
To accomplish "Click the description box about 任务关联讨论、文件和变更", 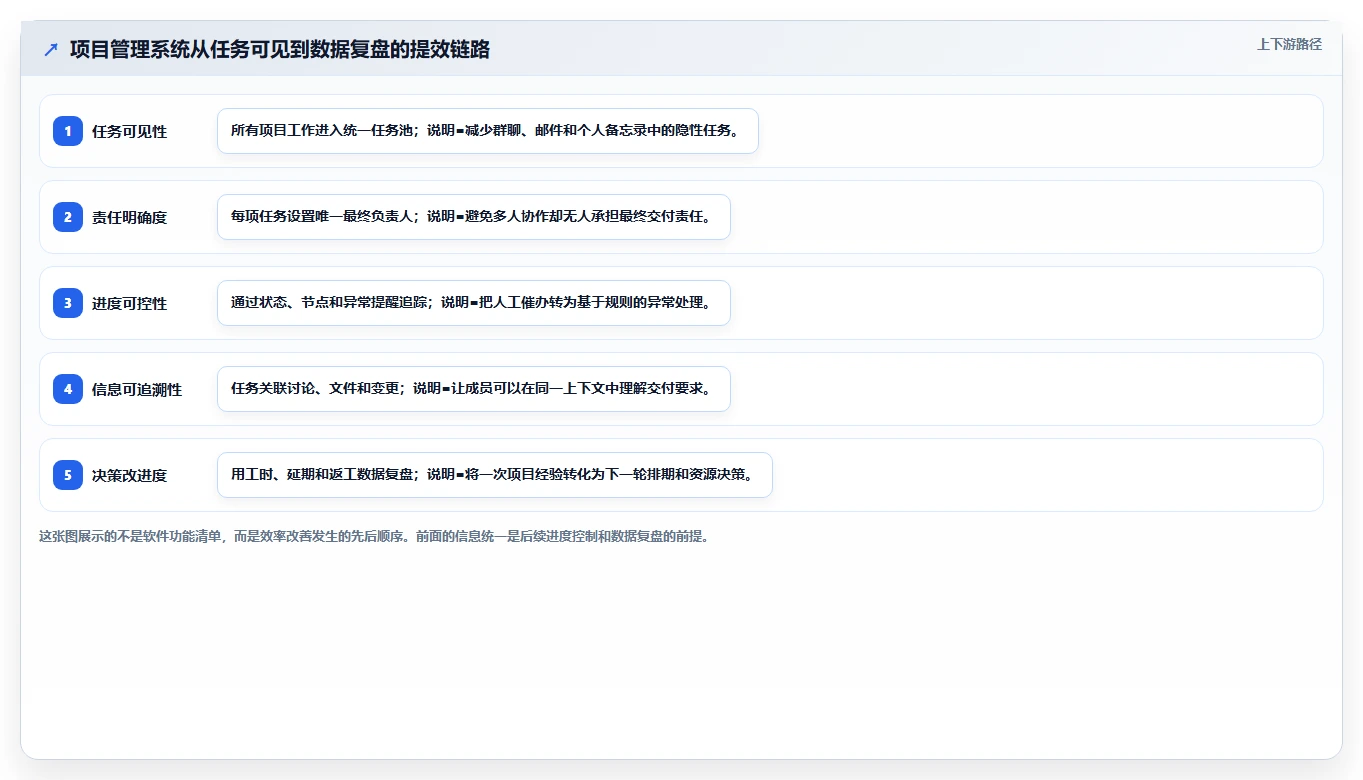I will 474,389.
